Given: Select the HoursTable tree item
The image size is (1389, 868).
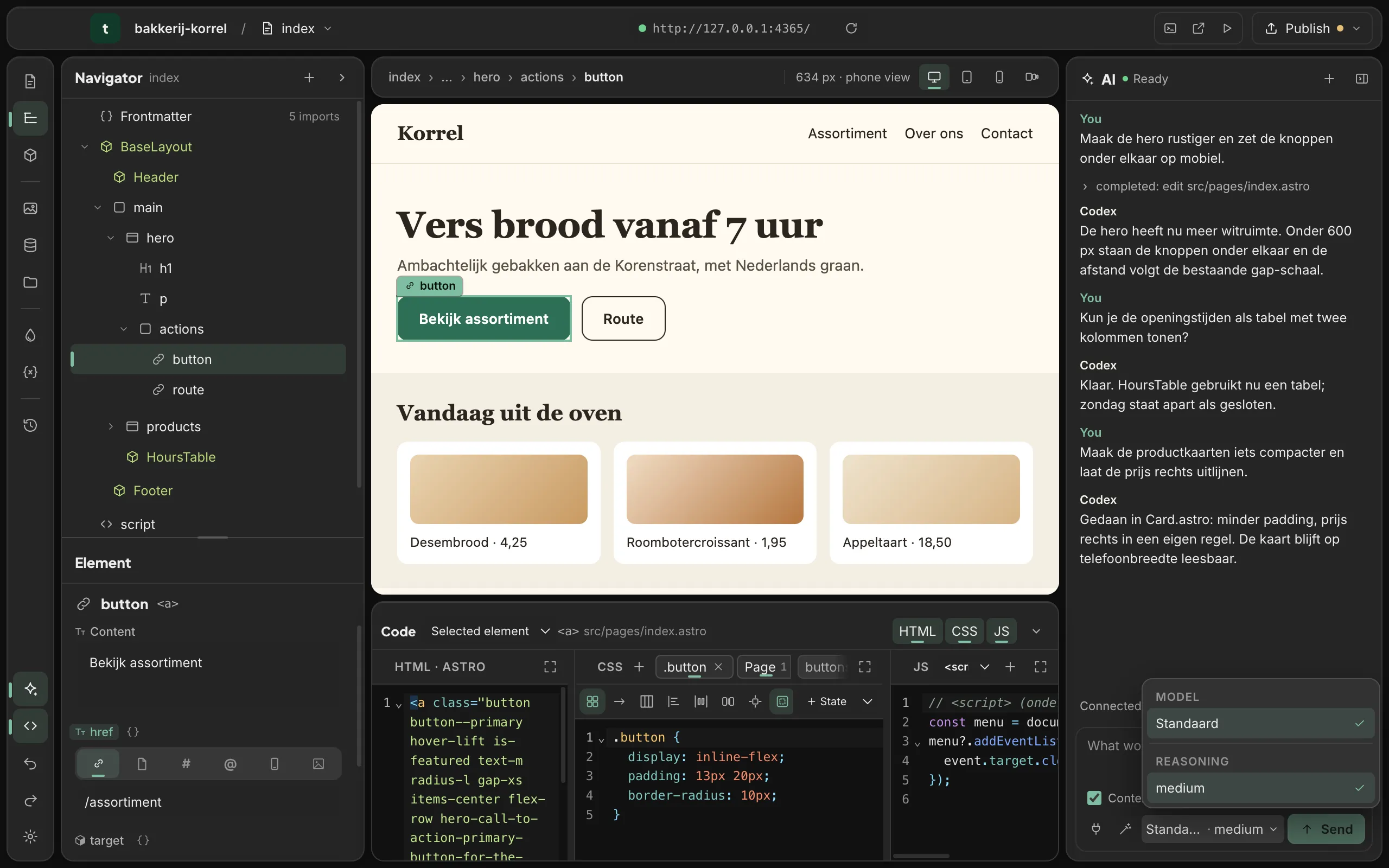Looking at the screenshot, I should coord(181,457).
